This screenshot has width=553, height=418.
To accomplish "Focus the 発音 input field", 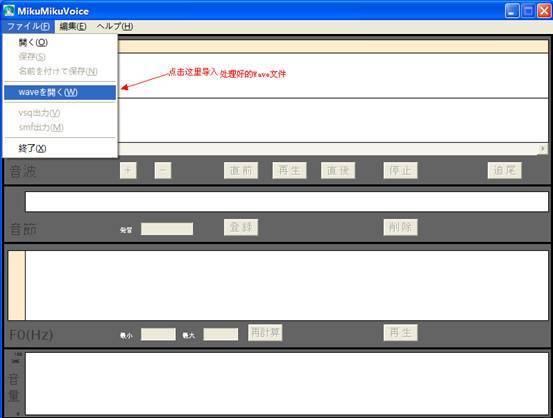I will click(167, 229).
